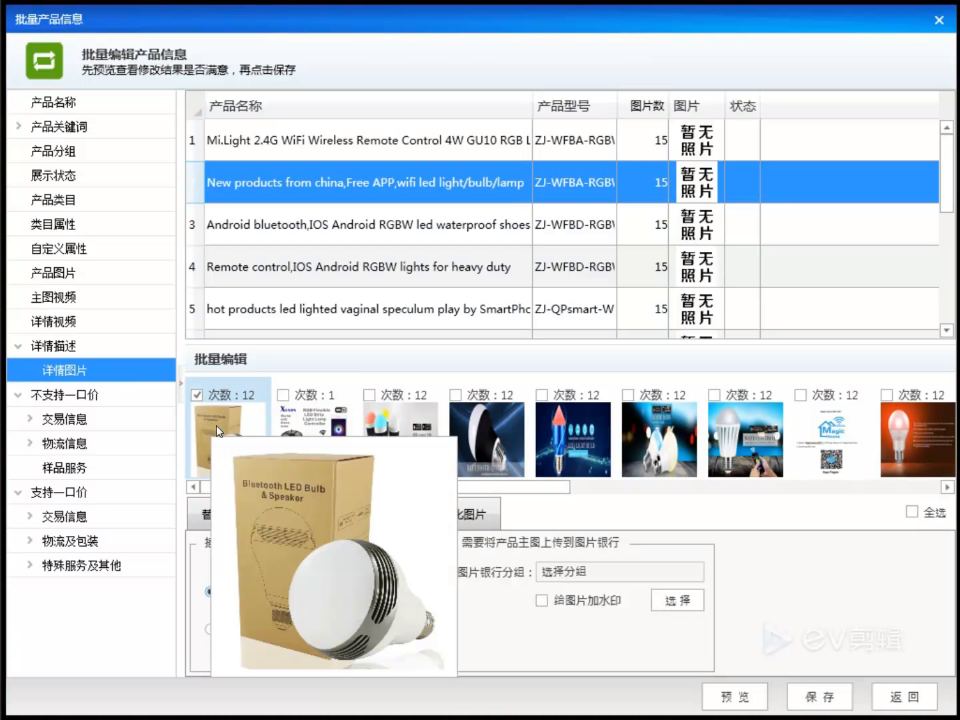Select the bulb with phone in hand thumbnail

(746, 440)
